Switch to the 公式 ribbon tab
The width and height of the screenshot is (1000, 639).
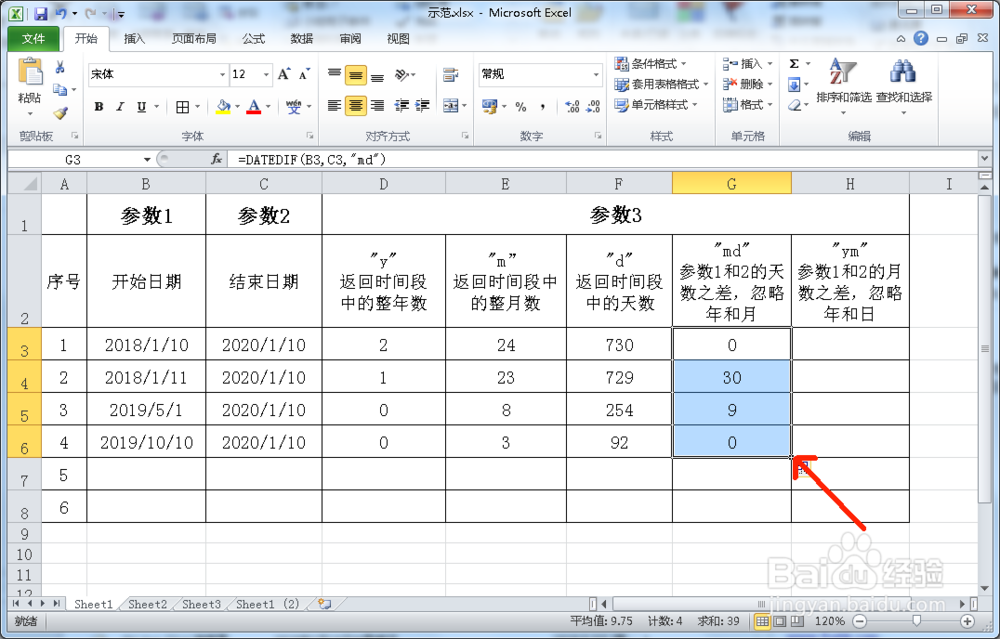254,38
